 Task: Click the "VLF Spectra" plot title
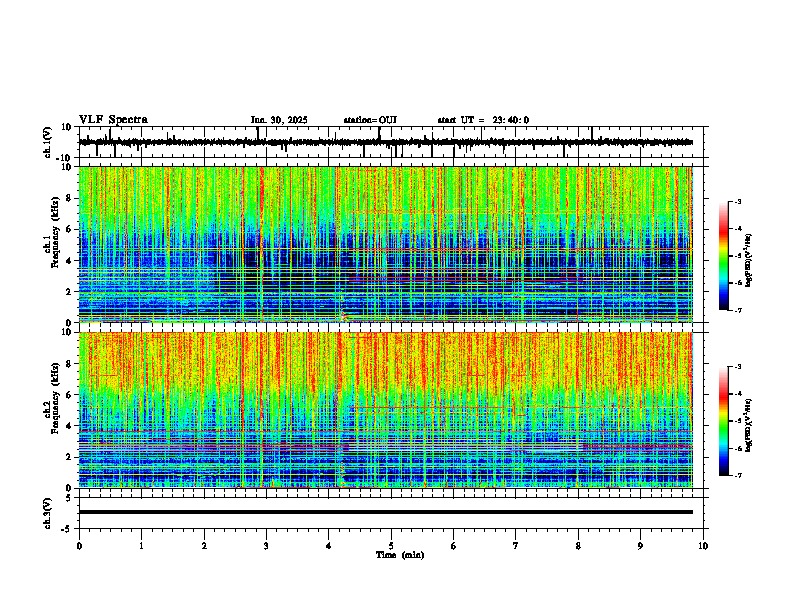click(113, 120)
